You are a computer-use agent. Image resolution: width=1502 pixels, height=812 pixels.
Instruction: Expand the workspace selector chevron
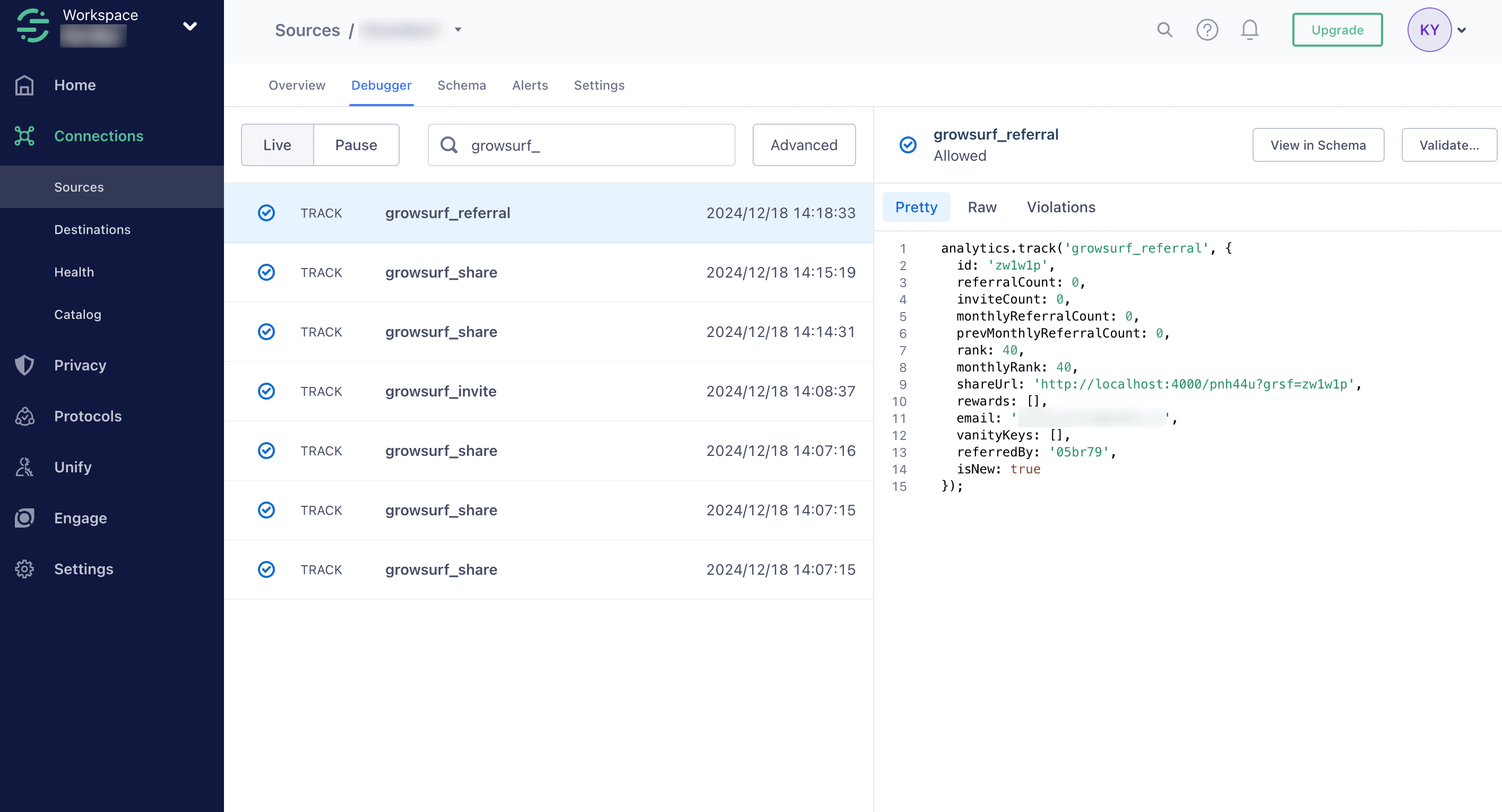tap(190, 25)
